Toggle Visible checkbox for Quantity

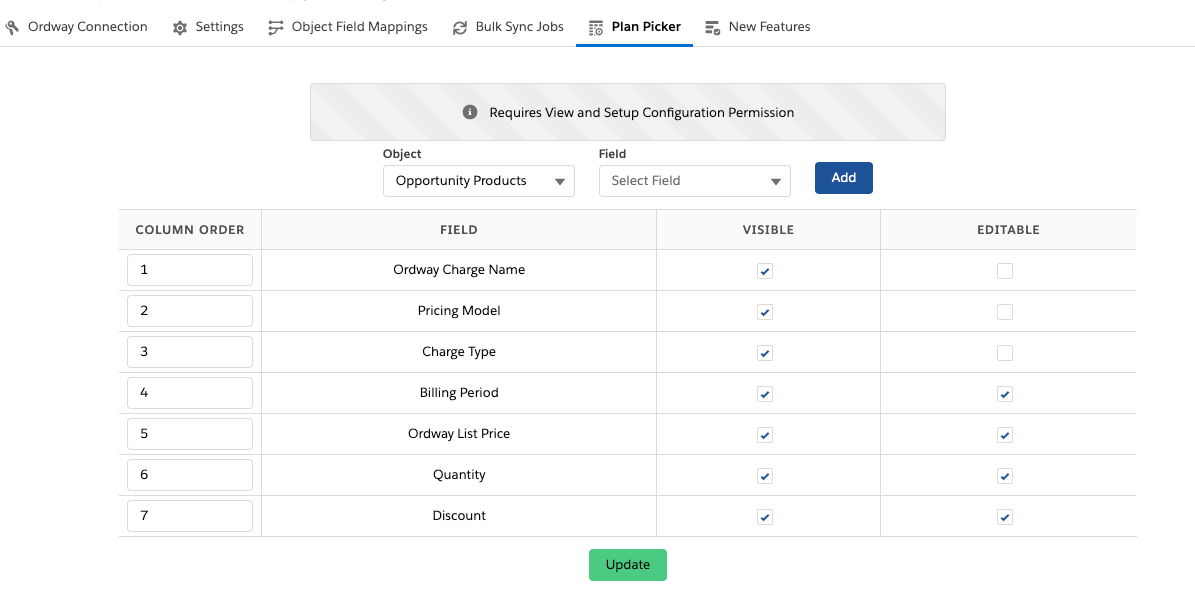765,477
